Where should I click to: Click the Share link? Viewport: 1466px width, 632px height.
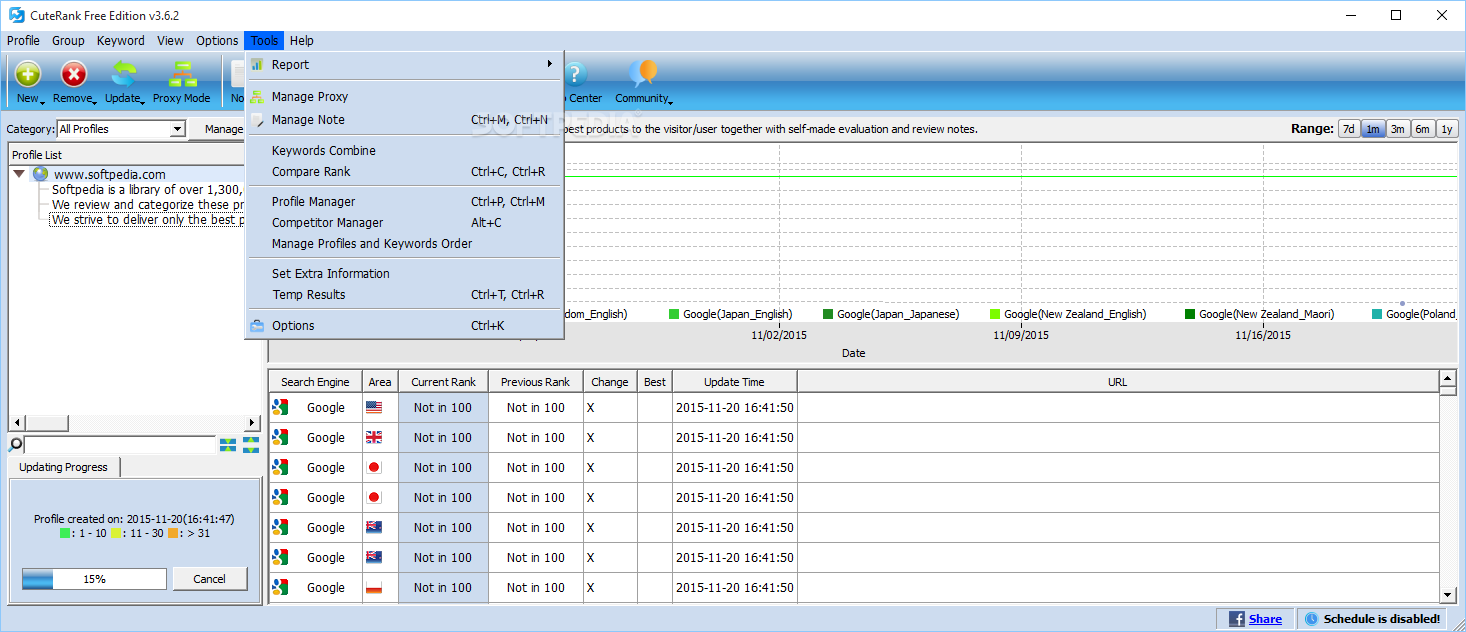[x=1265, y=619]
